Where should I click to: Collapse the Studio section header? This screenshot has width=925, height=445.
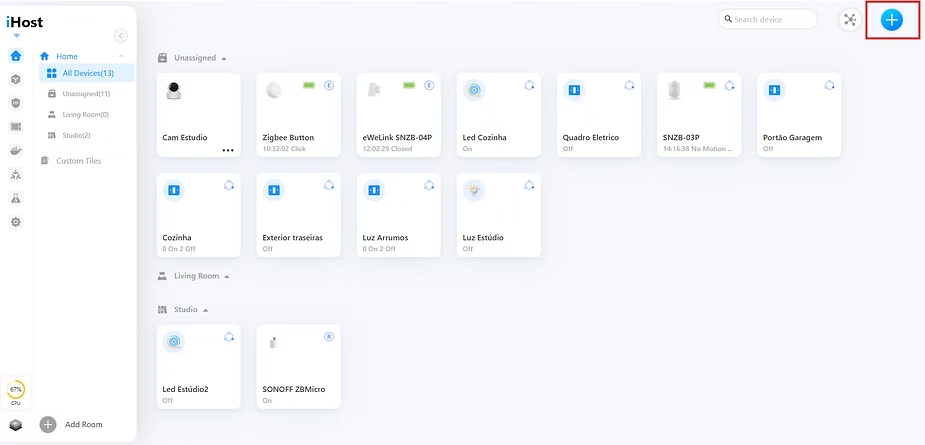tap(204, 310)
